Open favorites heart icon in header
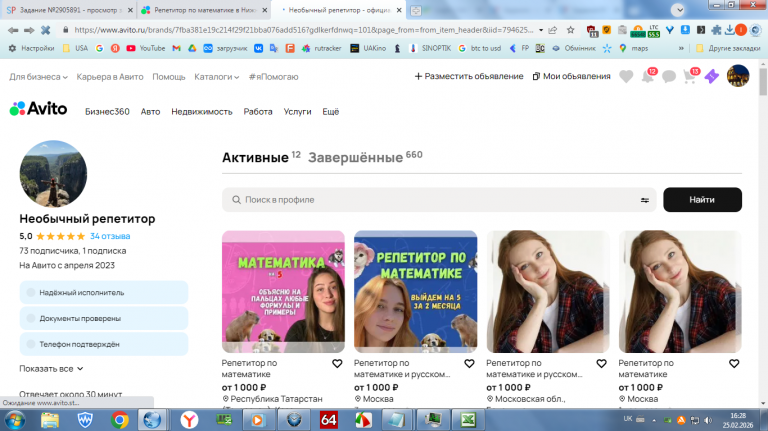This screenshot has width=768, height=431. click(x=626, y=76)
